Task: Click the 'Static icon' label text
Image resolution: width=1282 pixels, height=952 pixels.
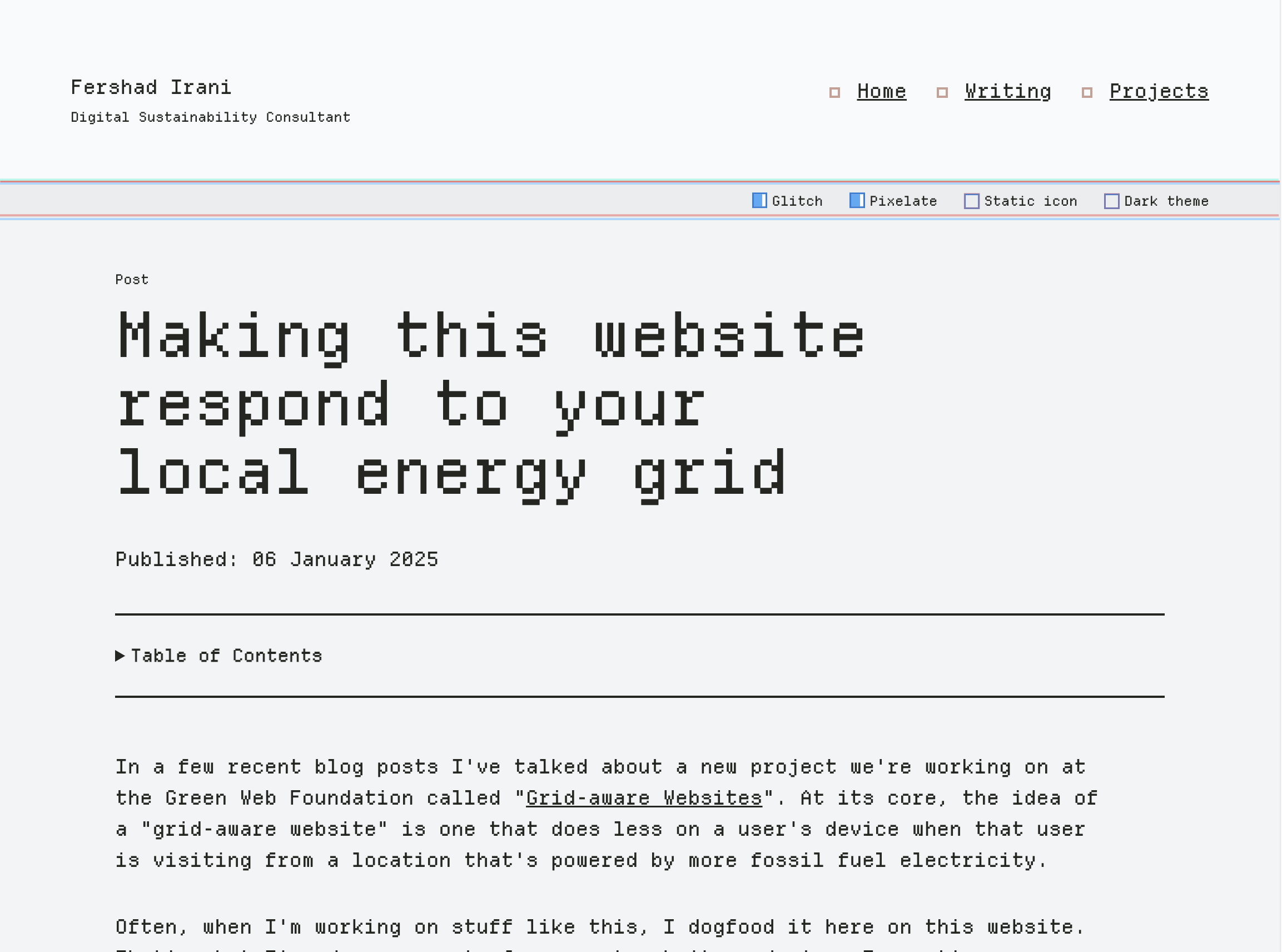Action: [1030, 201]
